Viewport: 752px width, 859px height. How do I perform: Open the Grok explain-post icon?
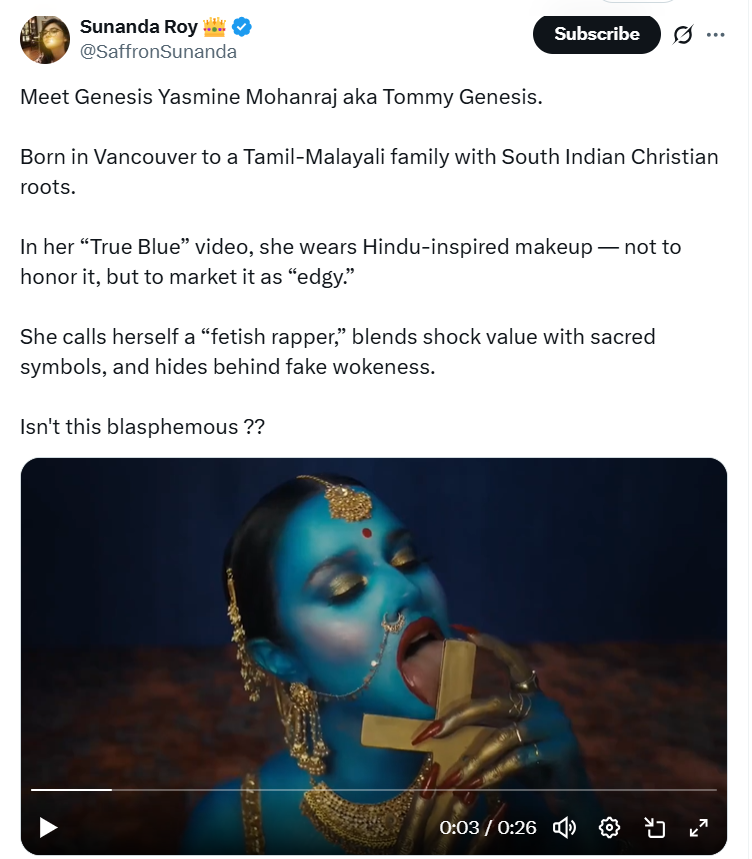[x=683, y=35]
